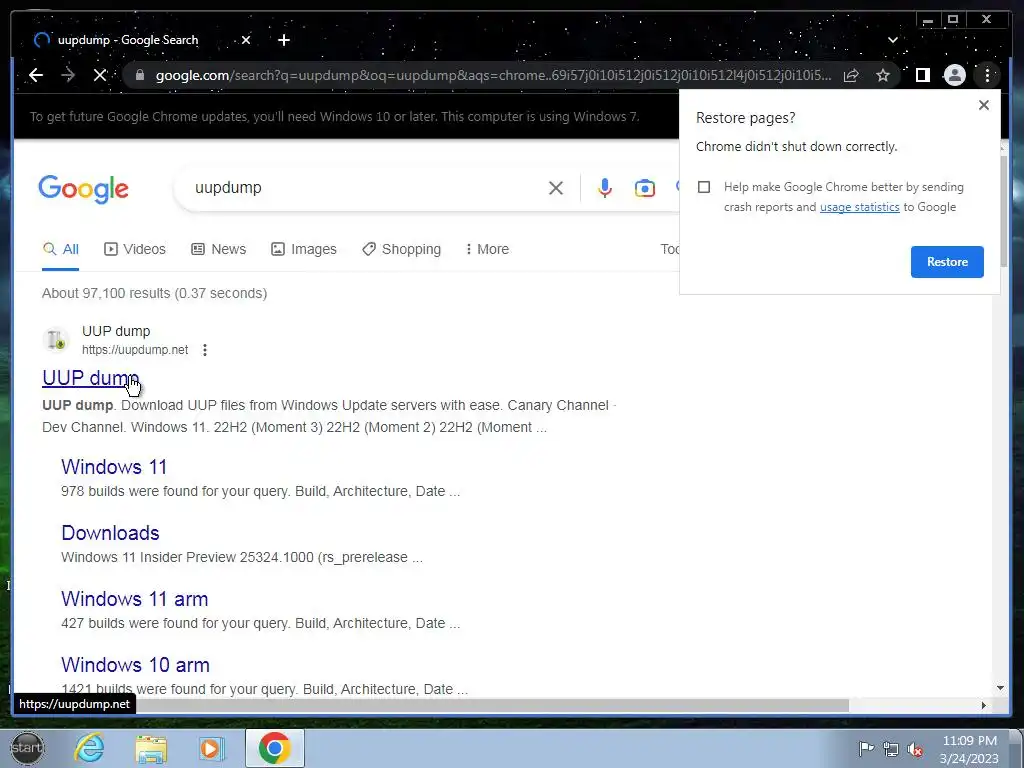
Task: Open the Windows 11 arm sitelink
Action: [x=135, y=599]
